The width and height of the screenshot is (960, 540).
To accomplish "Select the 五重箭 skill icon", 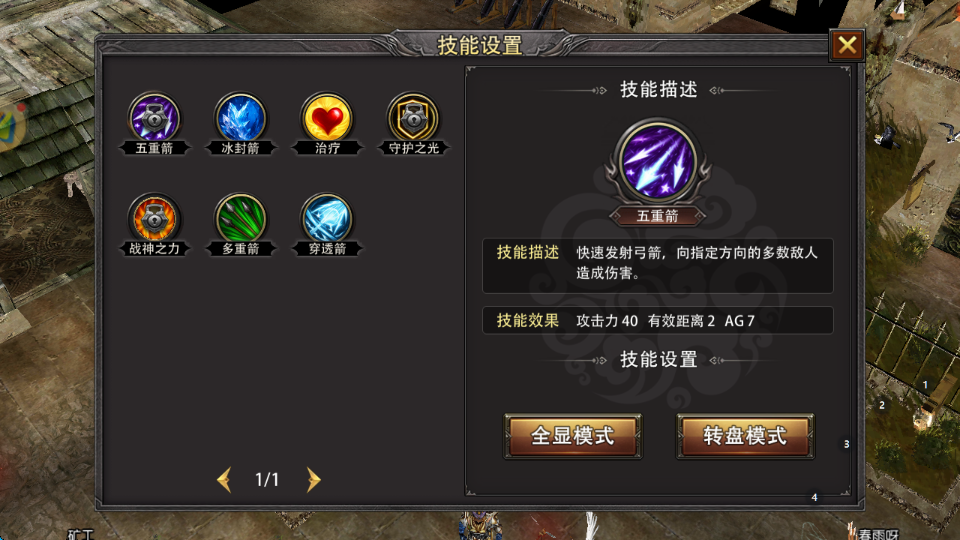I will [x=154, y=118].
